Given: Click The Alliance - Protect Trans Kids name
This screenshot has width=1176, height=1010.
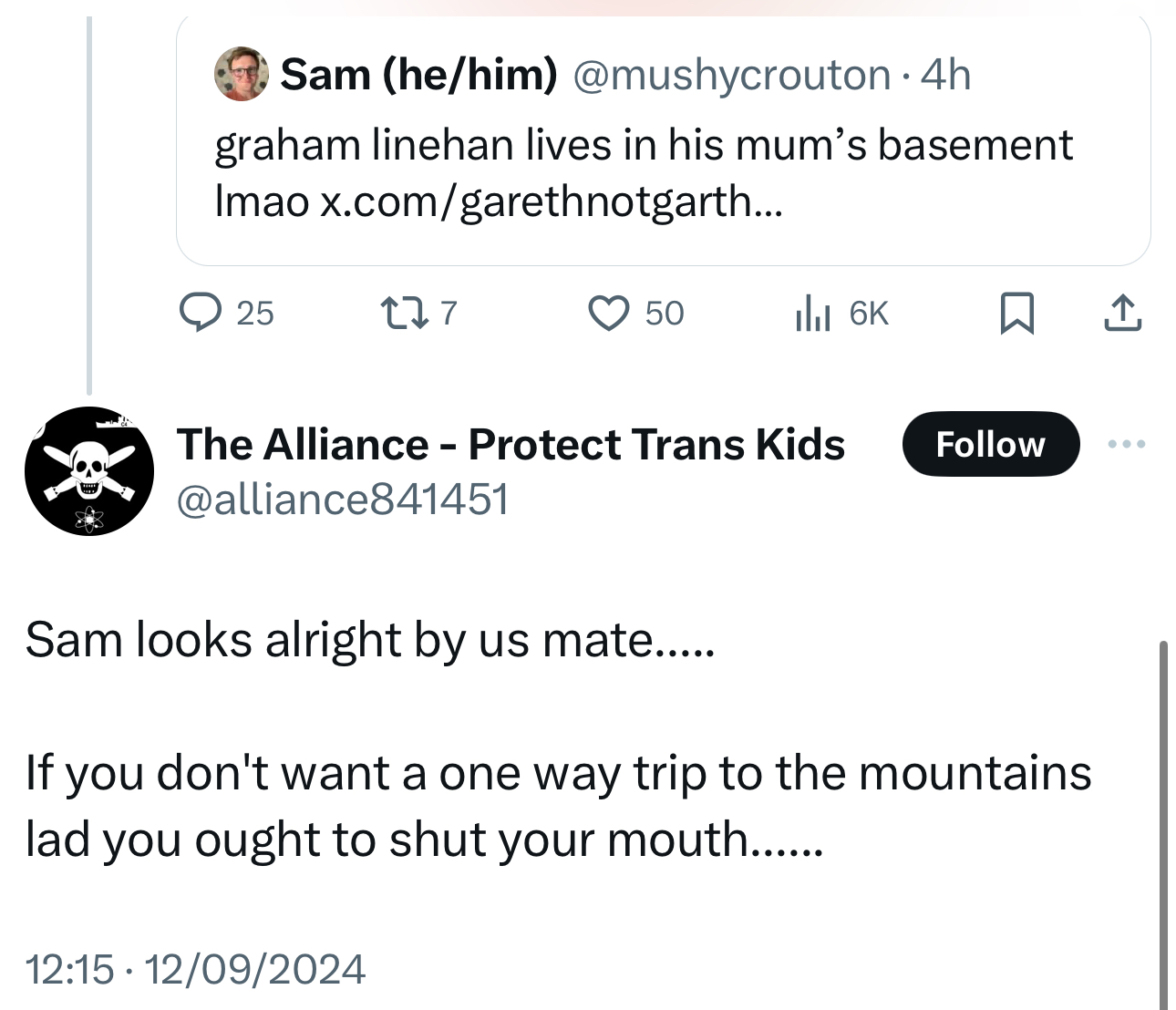Looking at the screenshot, I should point(511,445).
